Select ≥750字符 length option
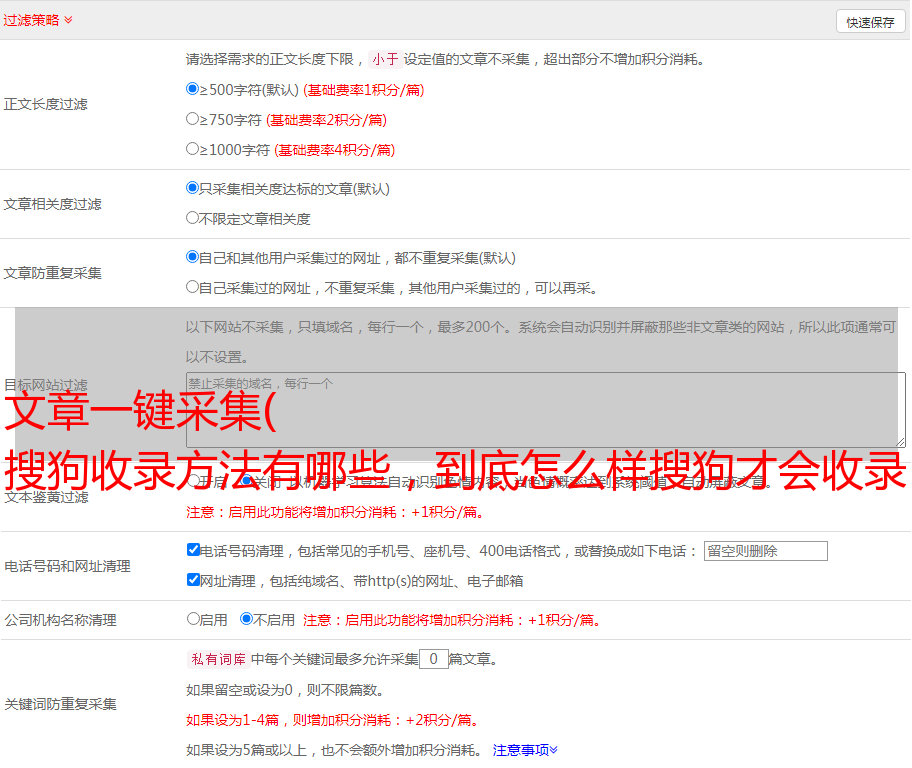The height and width of the screenshot is (768, 912). [x=192, y=119]
